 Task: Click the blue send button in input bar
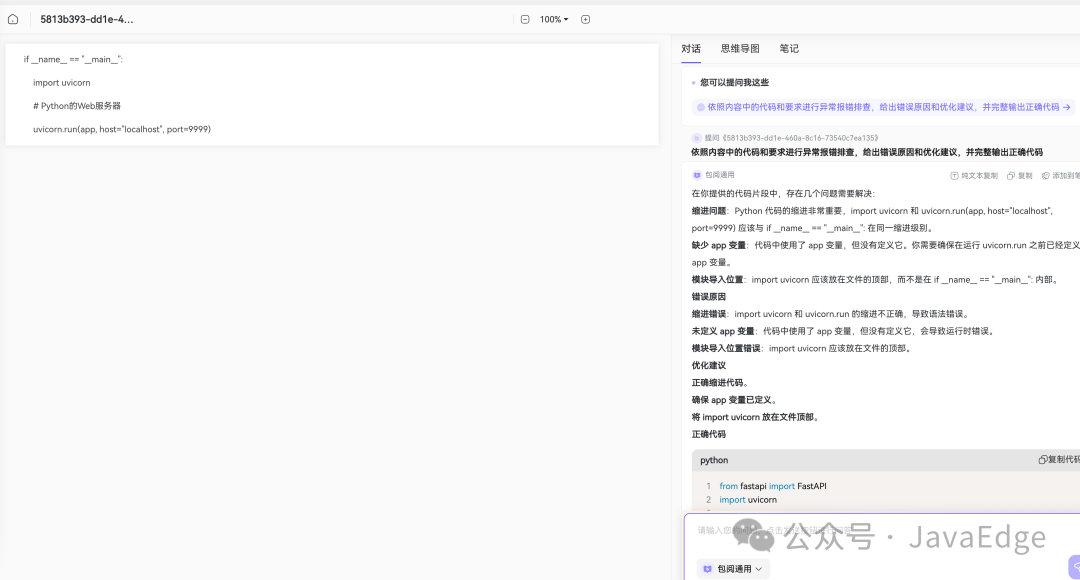coord(1074,565)
